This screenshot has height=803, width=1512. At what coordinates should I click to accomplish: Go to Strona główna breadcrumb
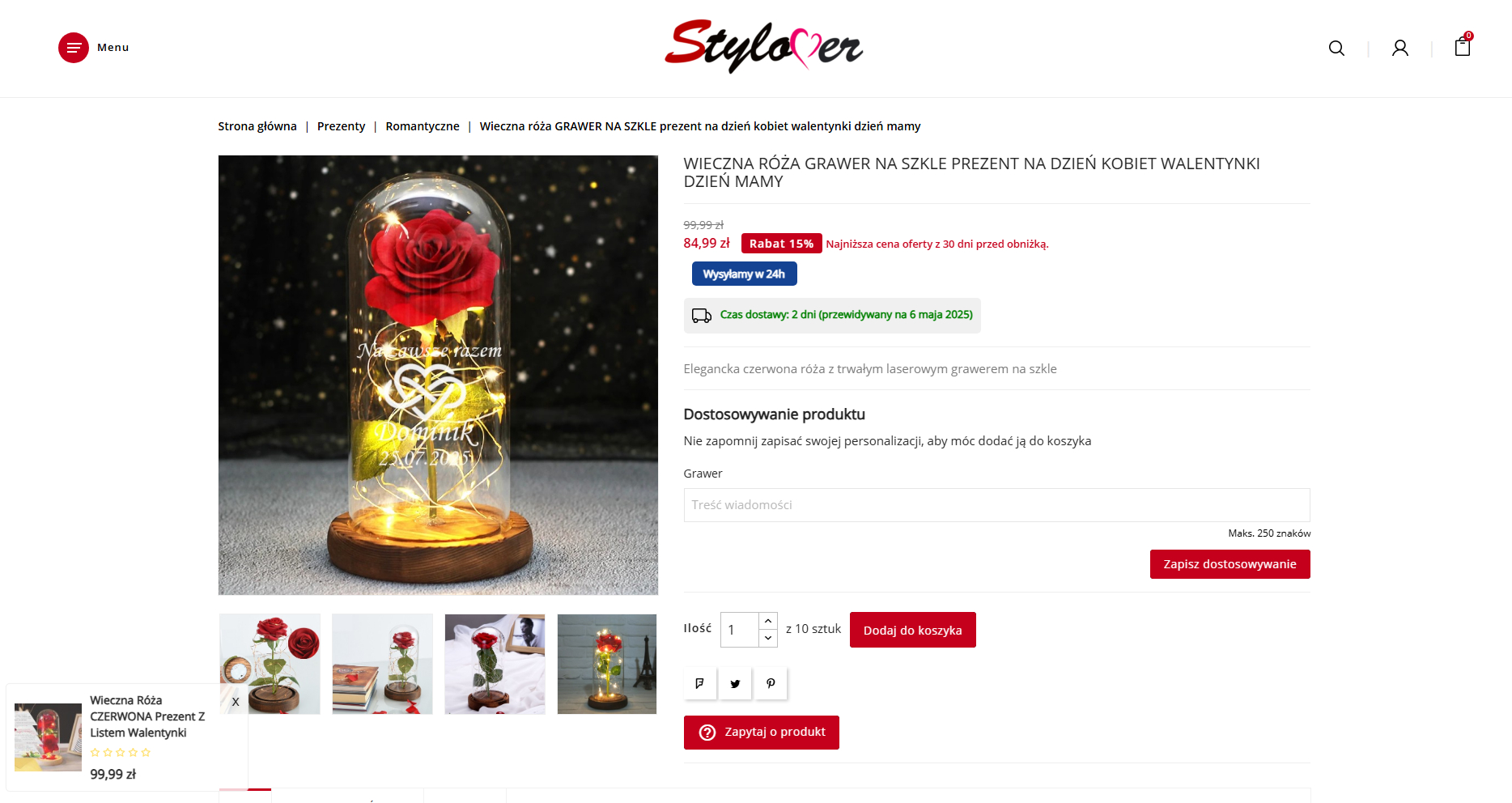257,126
